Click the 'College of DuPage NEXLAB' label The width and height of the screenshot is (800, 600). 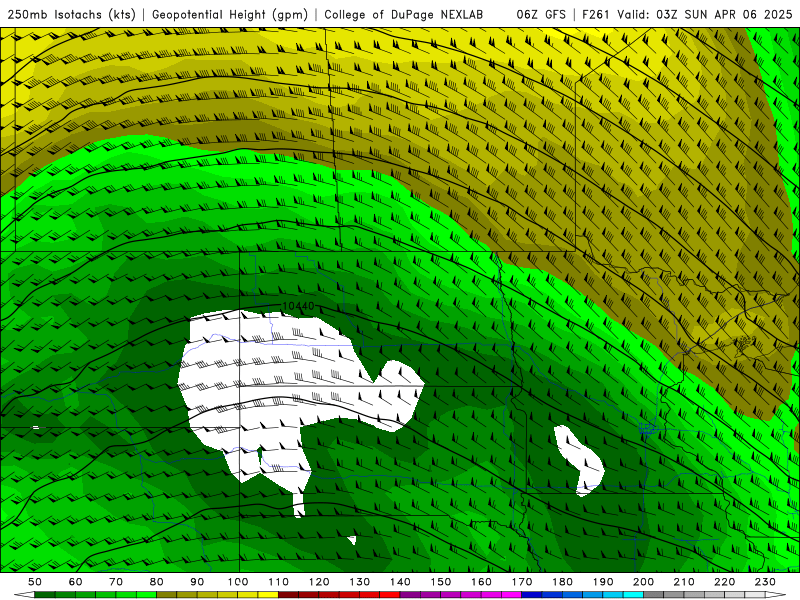tap(403, 14)
